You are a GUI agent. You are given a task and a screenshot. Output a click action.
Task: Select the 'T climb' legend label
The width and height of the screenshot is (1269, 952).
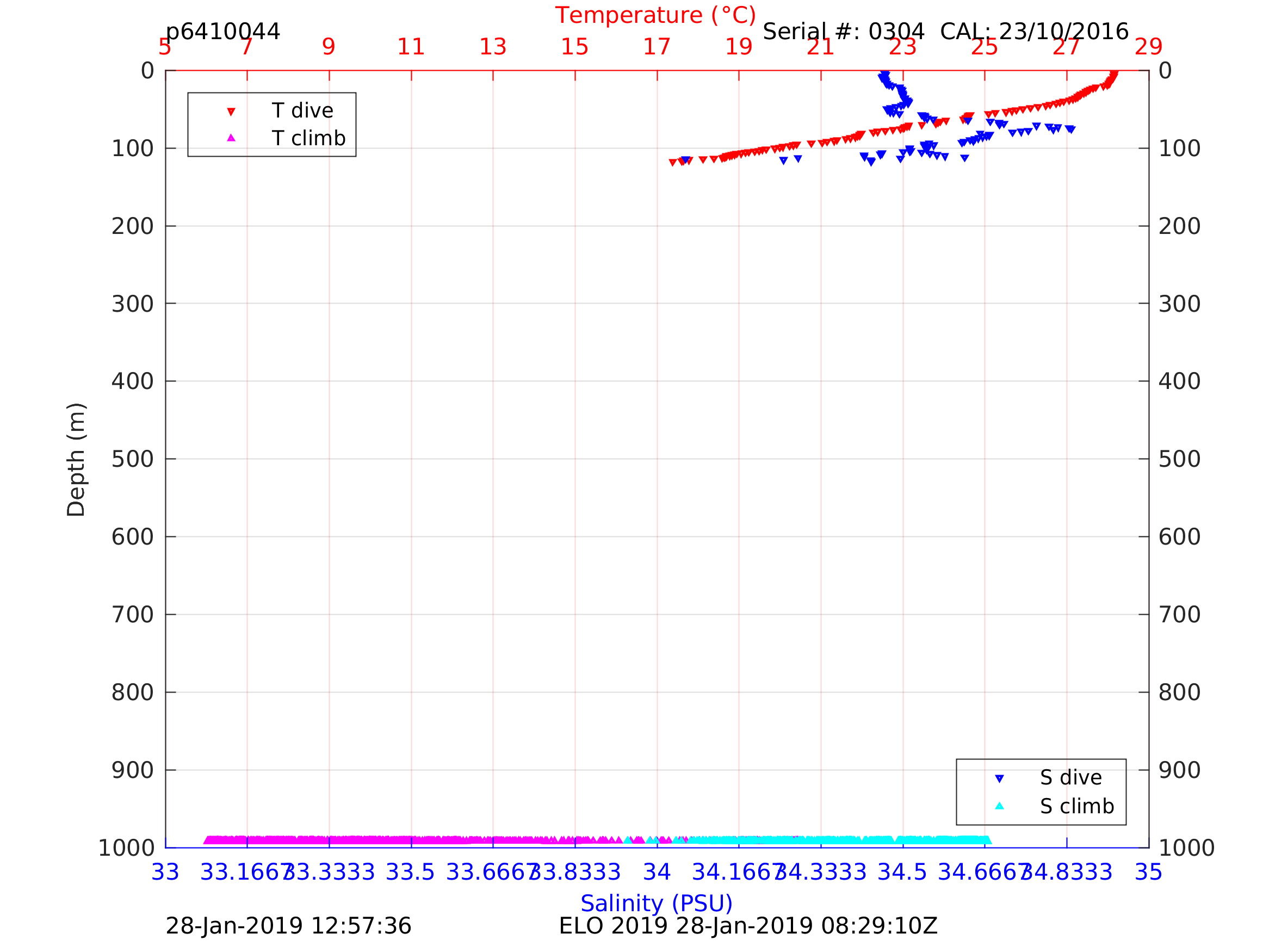point(308,138)
